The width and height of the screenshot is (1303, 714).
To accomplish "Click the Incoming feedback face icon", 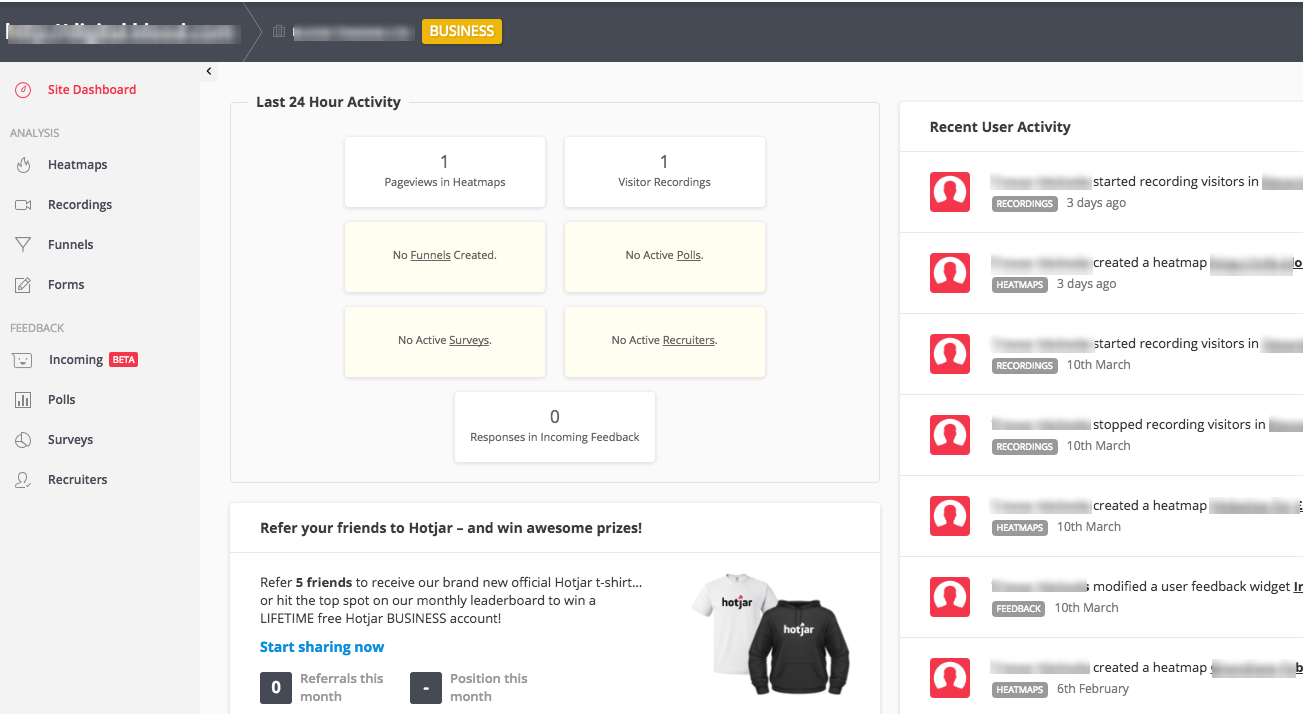I will [23, 360].
